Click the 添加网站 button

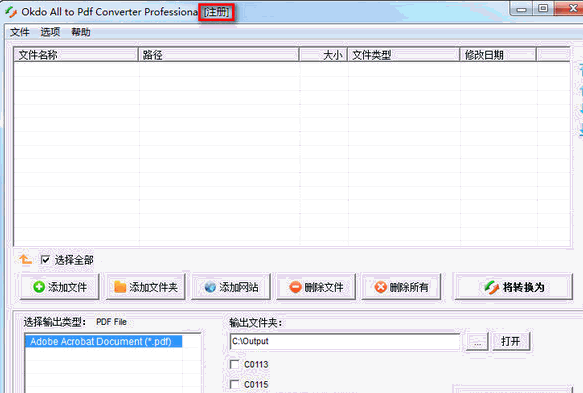[231, 287]
